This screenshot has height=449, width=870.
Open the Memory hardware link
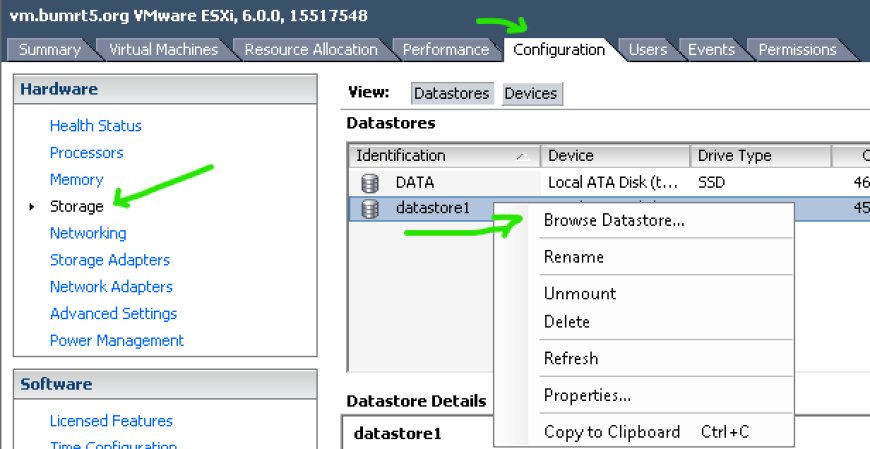pos(77,180)
